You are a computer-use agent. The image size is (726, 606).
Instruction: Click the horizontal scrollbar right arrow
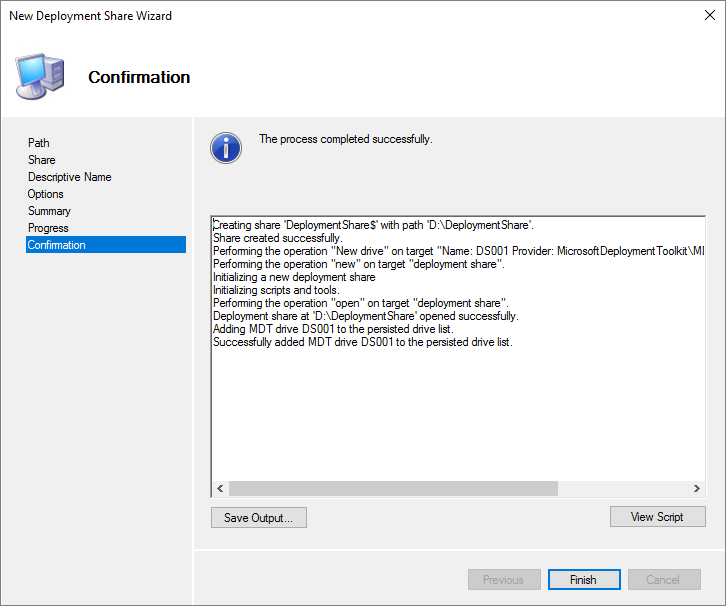pyautogui.click(x=697, y=488)
